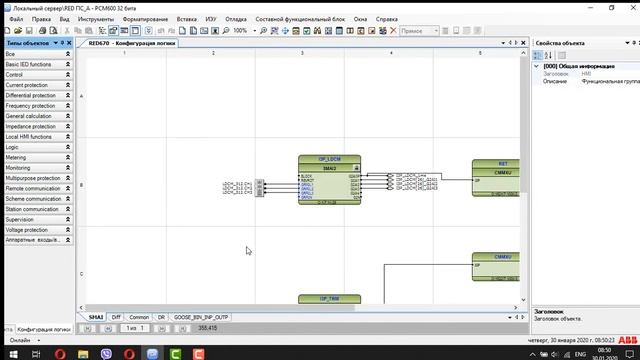Select the Station communication object type
This screenshot has height=360, width=640.
(x=38, y=209)
